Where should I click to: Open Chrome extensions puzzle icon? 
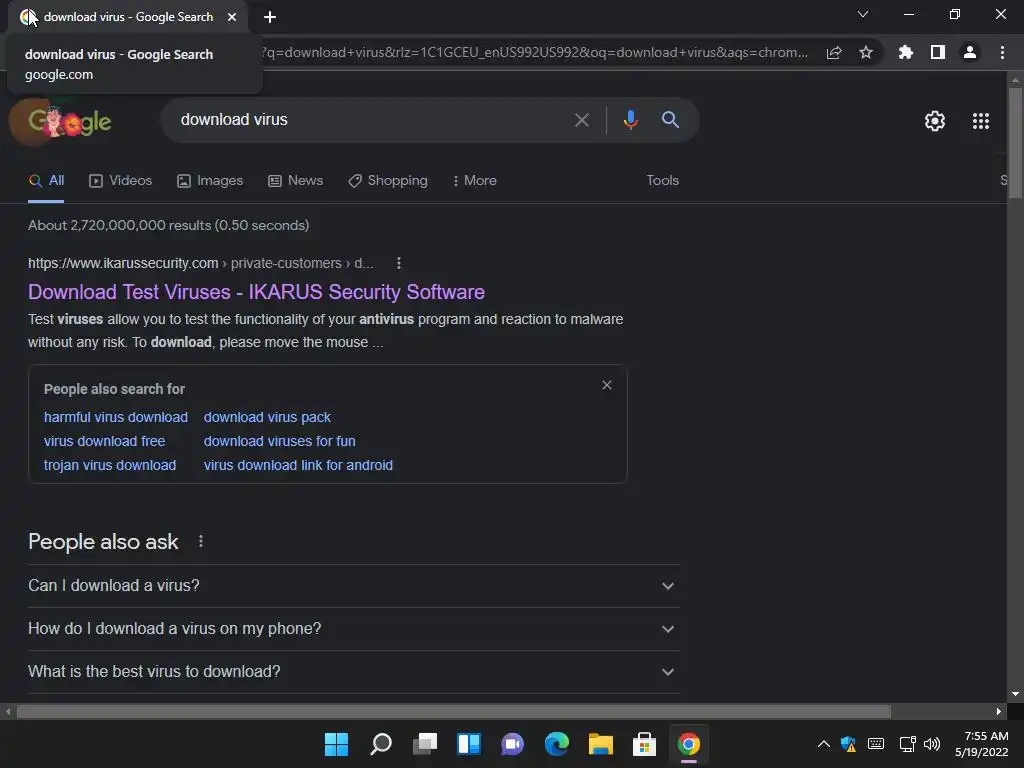(x=905, y=52)
